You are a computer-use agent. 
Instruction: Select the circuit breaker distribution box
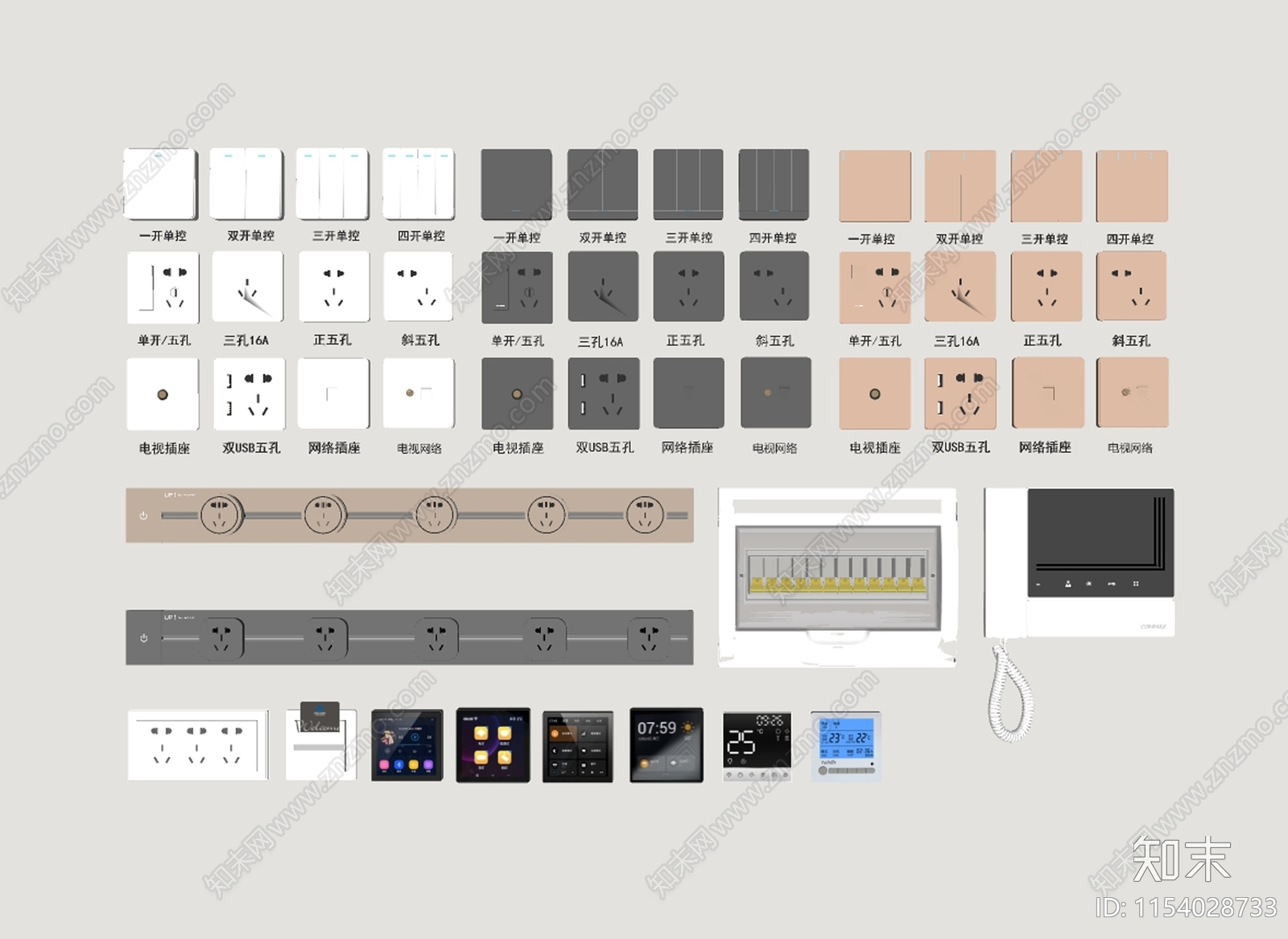837,578
